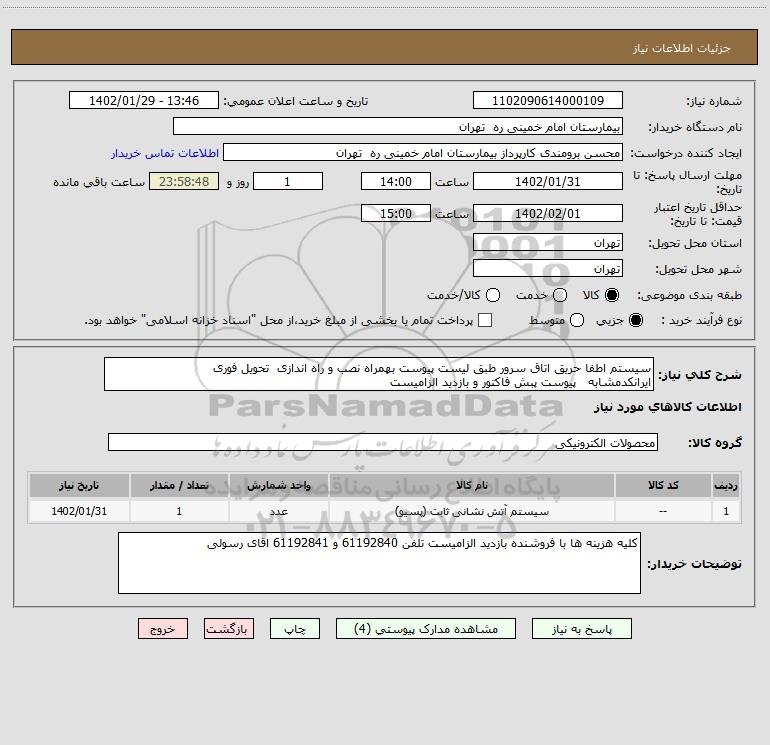Click the پاسخ به نیاز button
The image size is (770, 745).
(x=581, y=629)
